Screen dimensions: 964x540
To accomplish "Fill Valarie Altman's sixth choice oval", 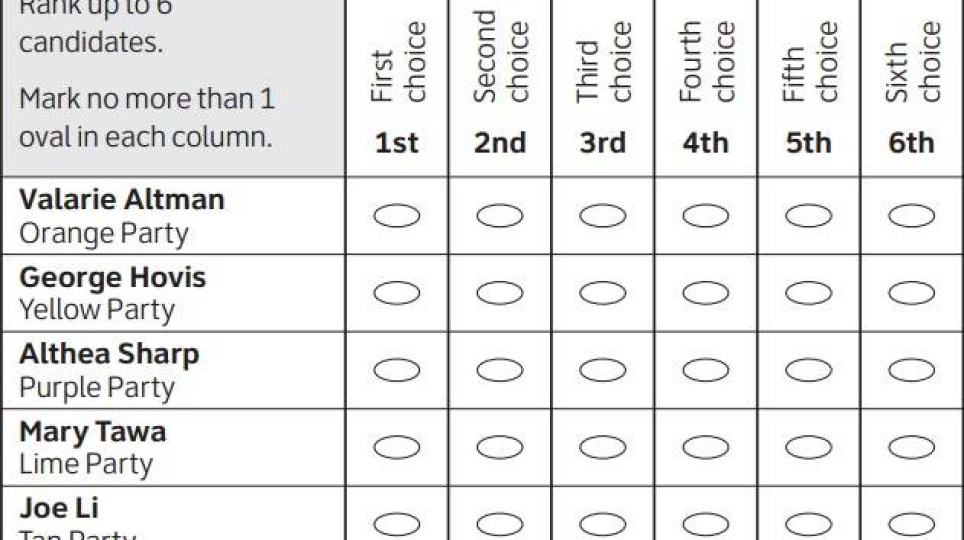I will click(x=911, y=215).
